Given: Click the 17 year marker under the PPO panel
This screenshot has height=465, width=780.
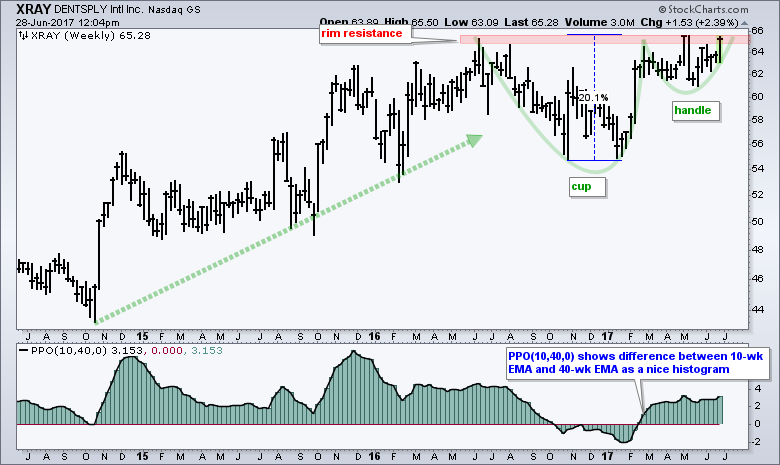Looking at the screenshot, I should tap(607, 457).
